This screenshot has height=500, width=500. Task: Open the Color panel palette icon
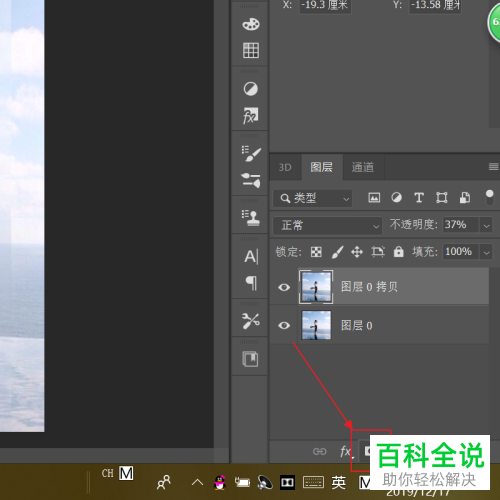[x=251, y=24]
